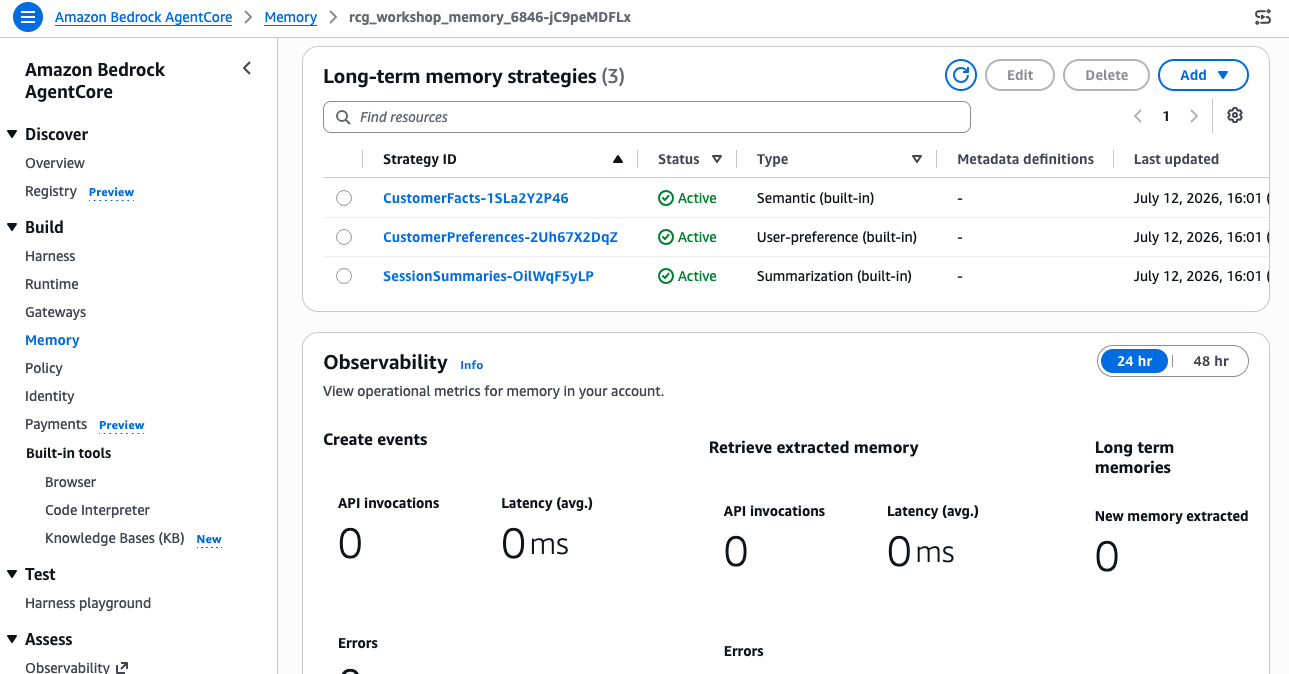Collapse the Build section
1289x674 pixels.
[12, 227]
